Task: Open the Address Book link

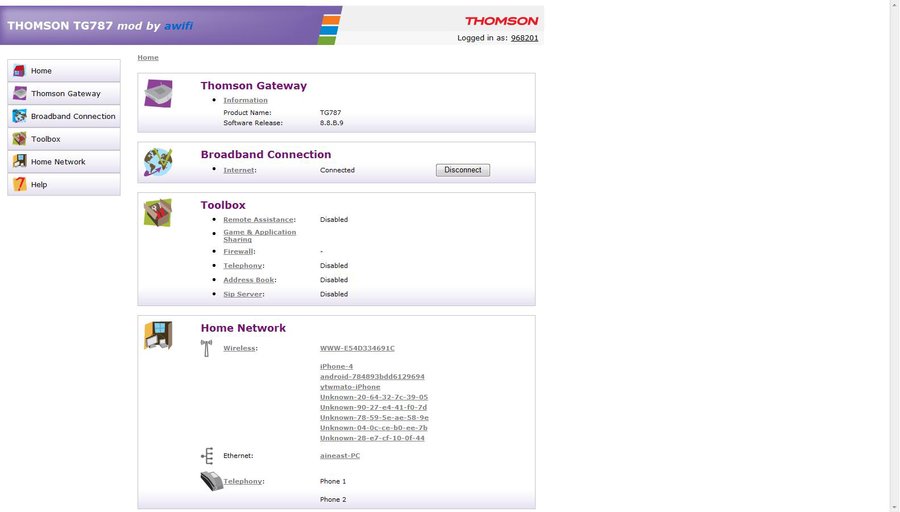Action: click(x=249, y=280)
